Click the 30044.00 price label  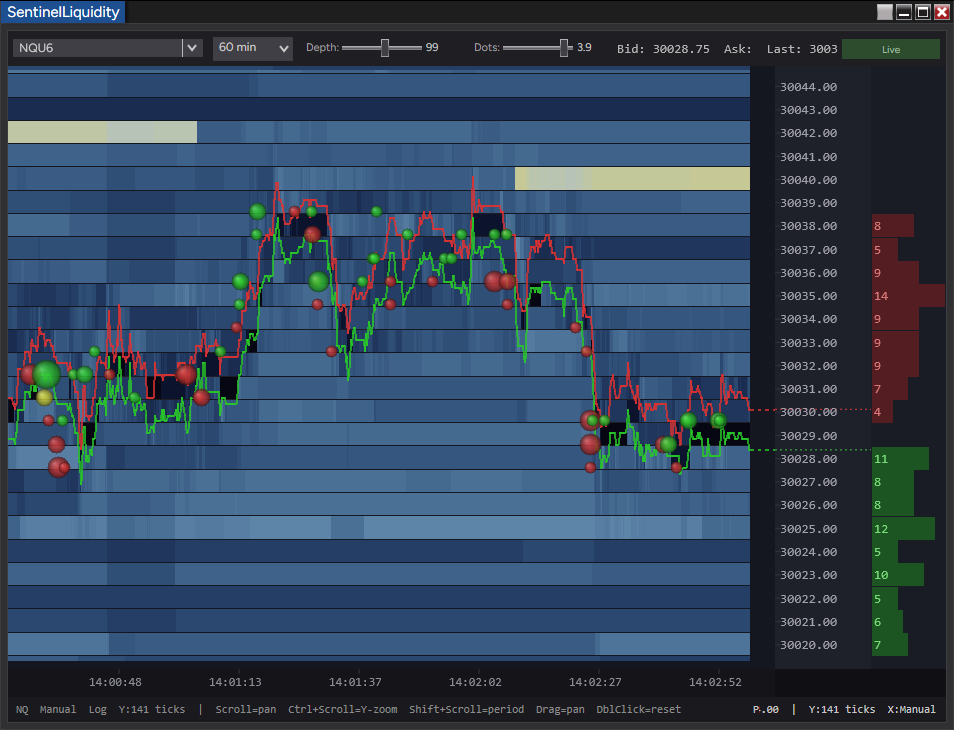pyautogui.click(x=808, y=87)
